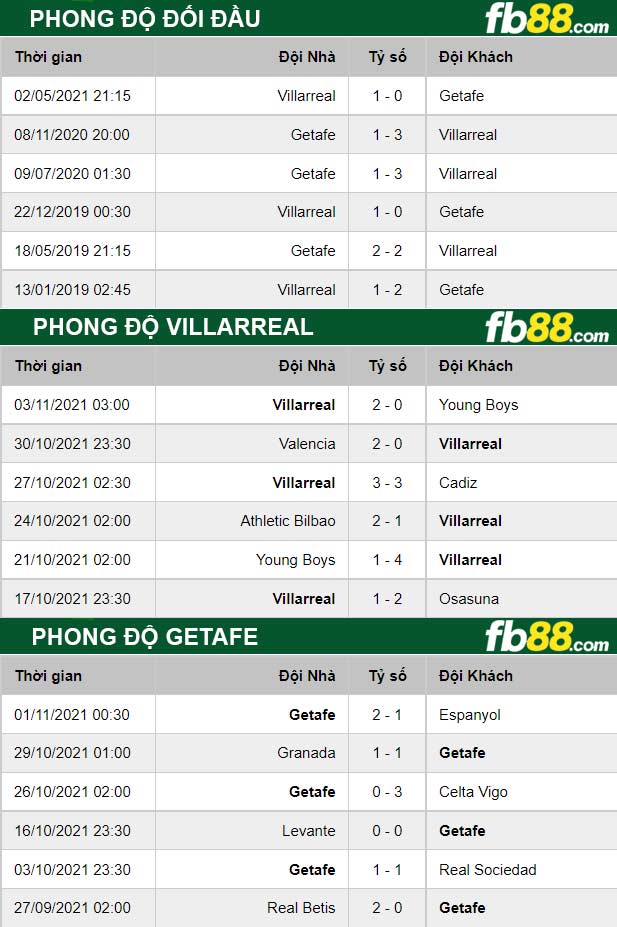Select the Phong Độ Getafe section title

click(x=145, y=637)
